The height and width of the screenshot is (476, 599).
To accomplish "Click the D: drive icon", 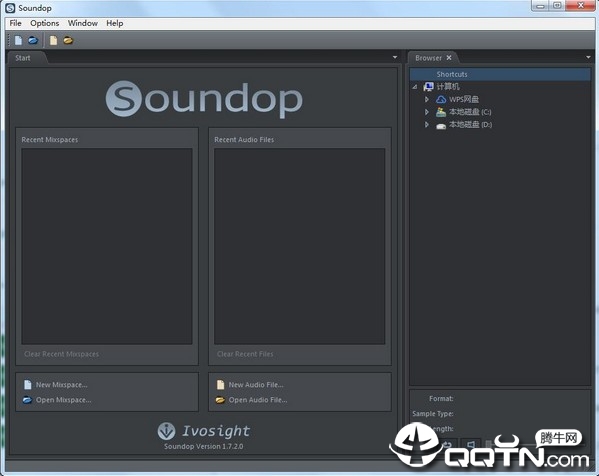I will pyautogui.click(x=441, y=125).
